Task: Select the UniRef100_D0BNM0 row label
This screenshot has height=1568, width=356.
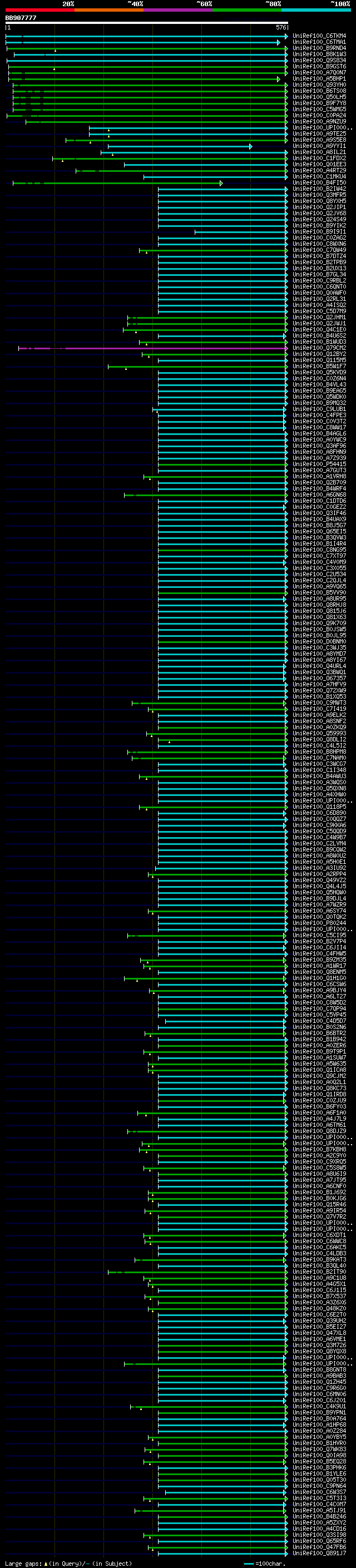Action: click(319, 641)
